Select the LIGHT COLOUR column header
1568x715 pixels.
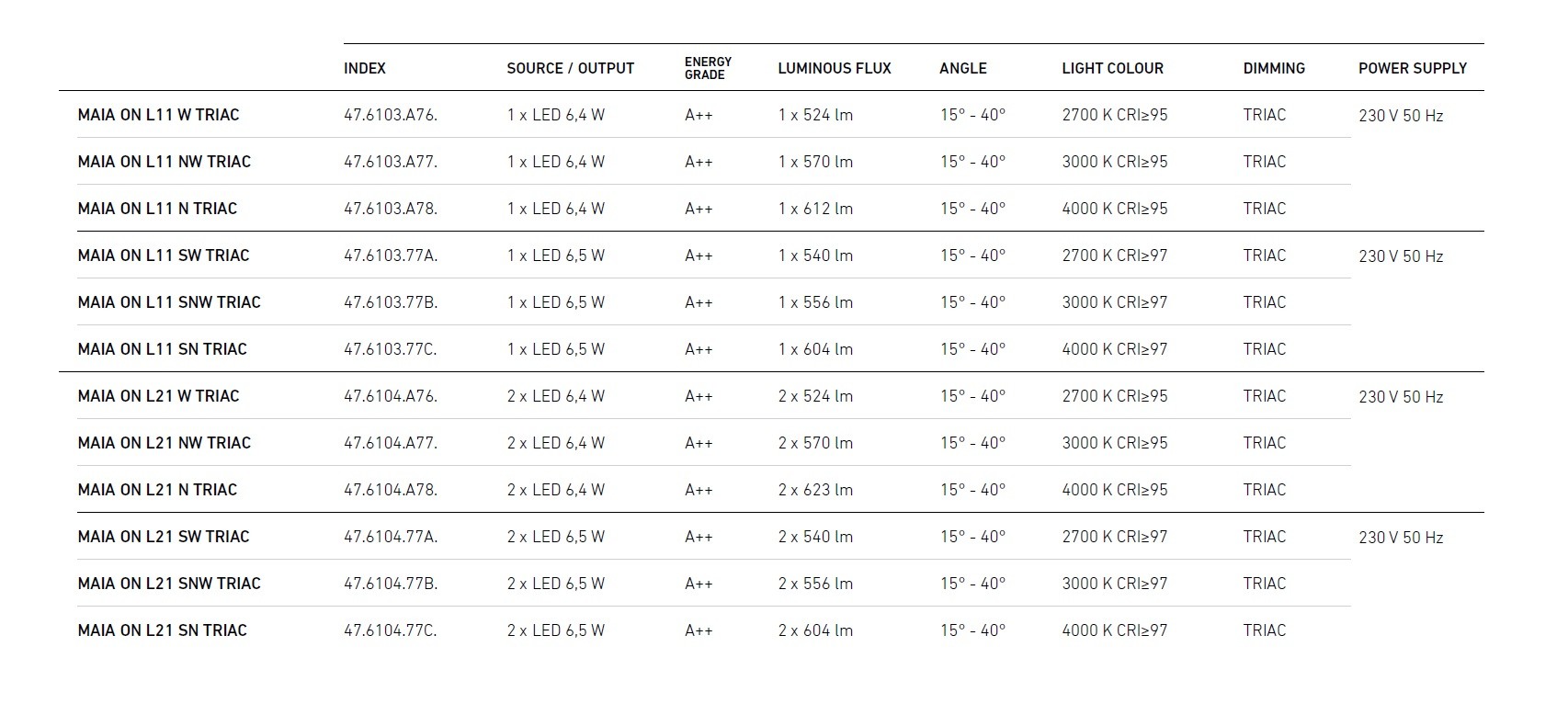(x=1112, y=68)
